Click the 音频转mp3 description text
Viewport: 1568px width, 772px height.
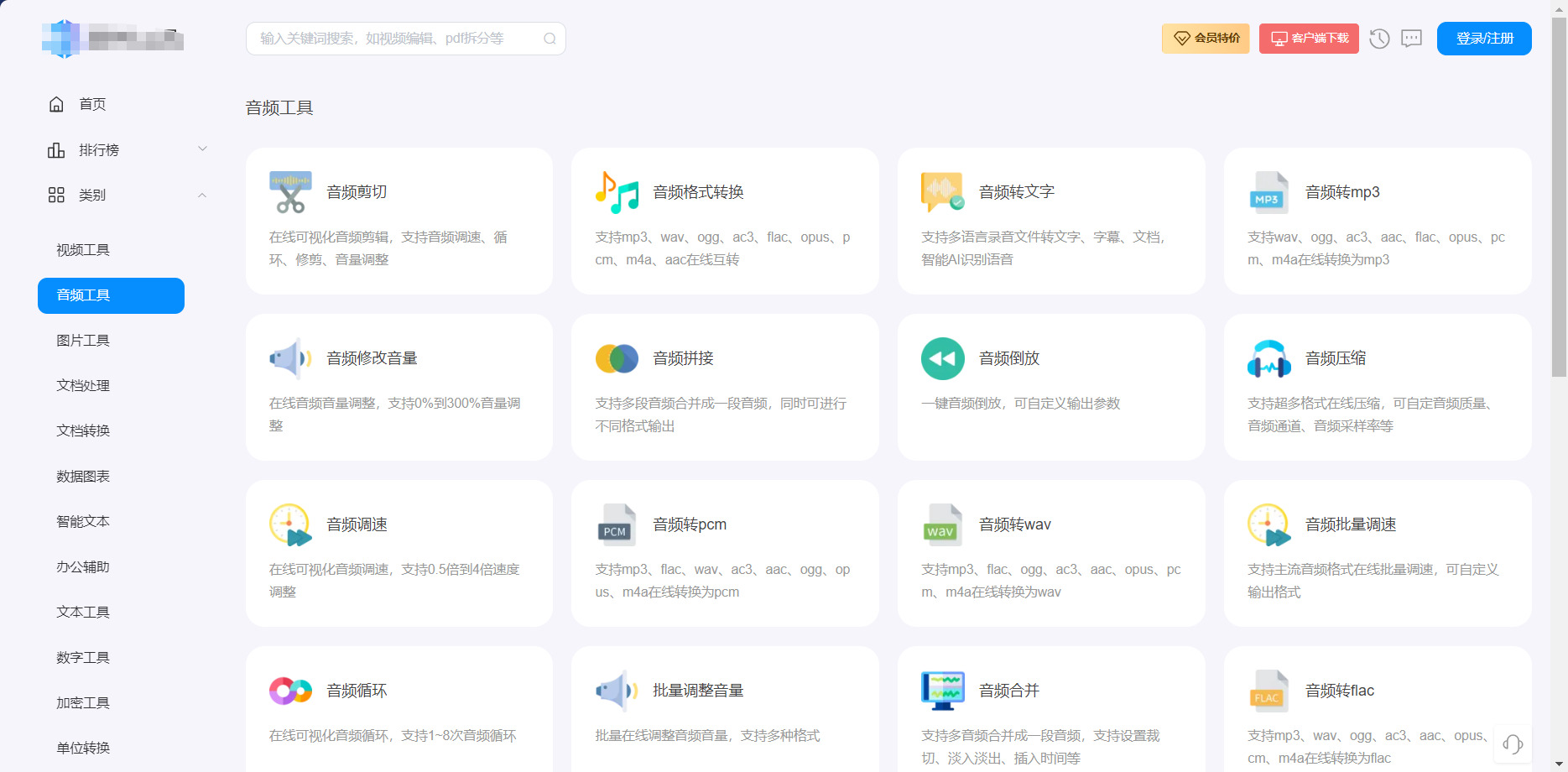tap(1376, 248)
